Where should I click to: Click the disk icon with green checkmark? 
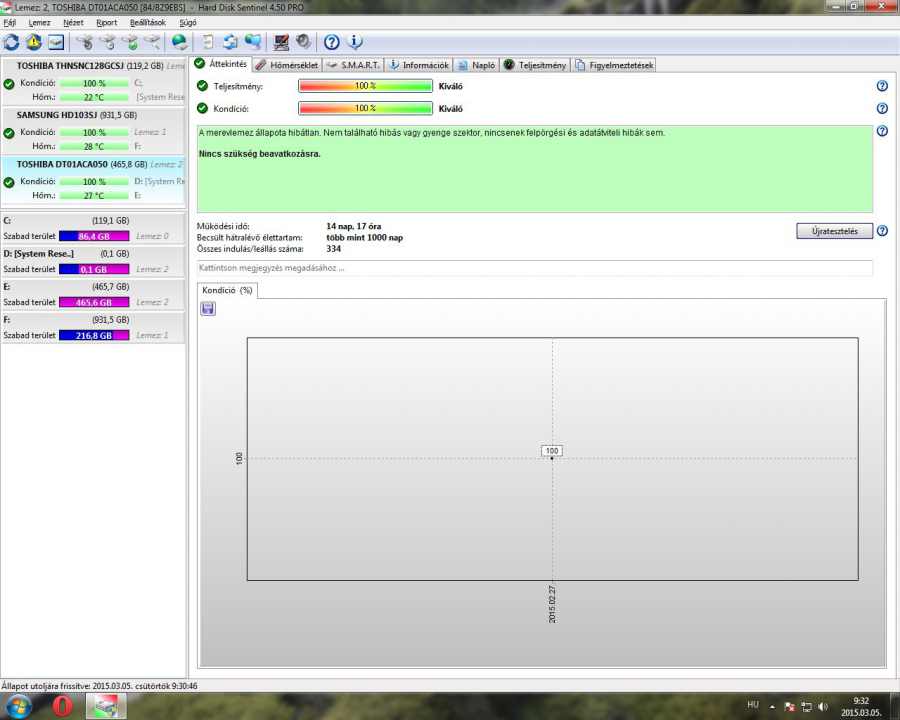pos(130,42)
